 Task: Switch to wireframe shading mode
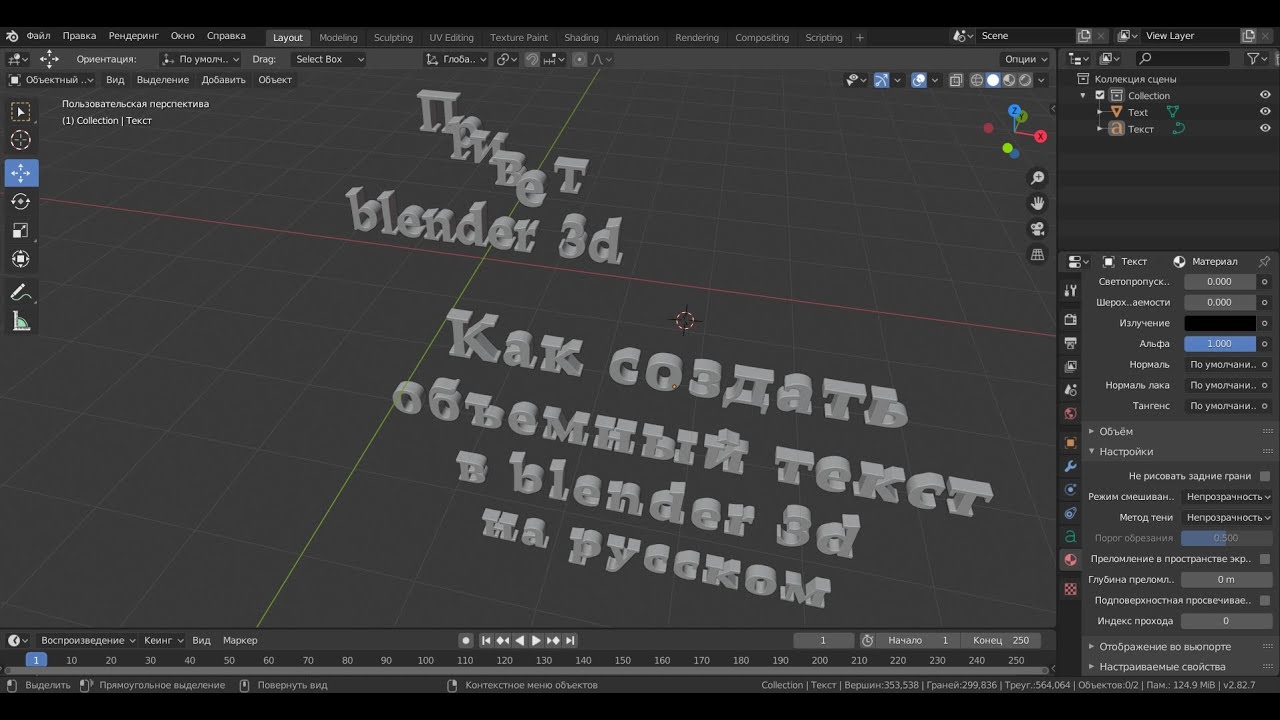[977, 80]
